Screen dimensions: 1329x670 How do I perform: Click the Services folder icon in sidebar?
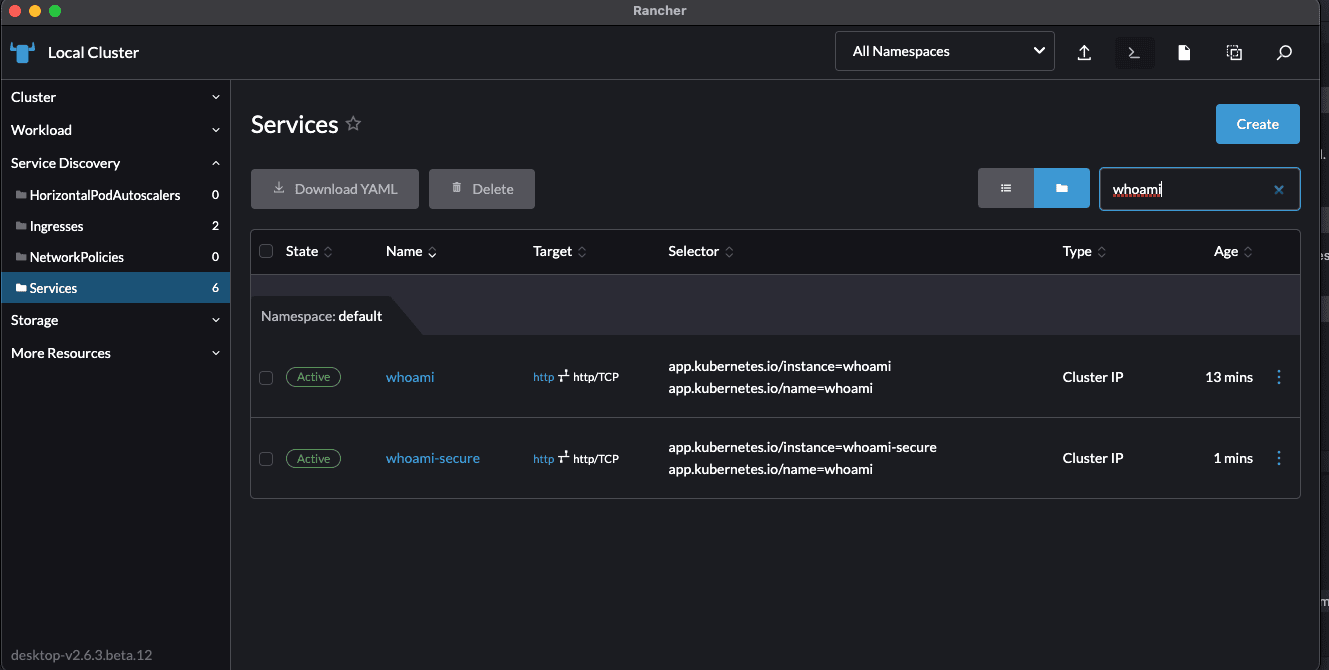click(21, 288)
